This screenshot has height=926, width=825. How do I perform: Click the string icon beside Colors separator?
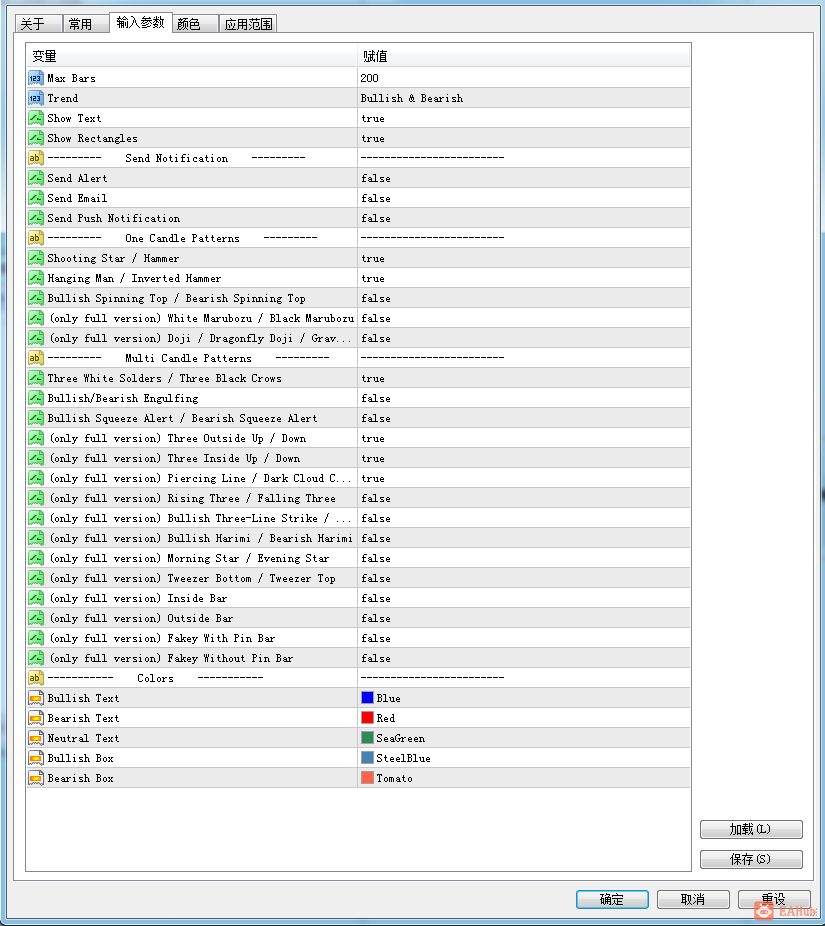point(35,678)
